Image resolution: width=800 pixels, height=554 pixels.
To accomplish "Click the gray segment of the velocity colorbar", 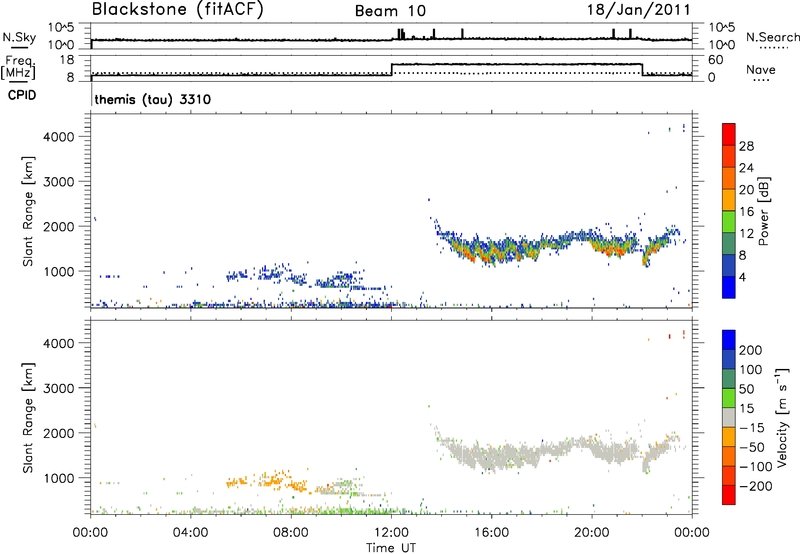I will click(729, 417).
